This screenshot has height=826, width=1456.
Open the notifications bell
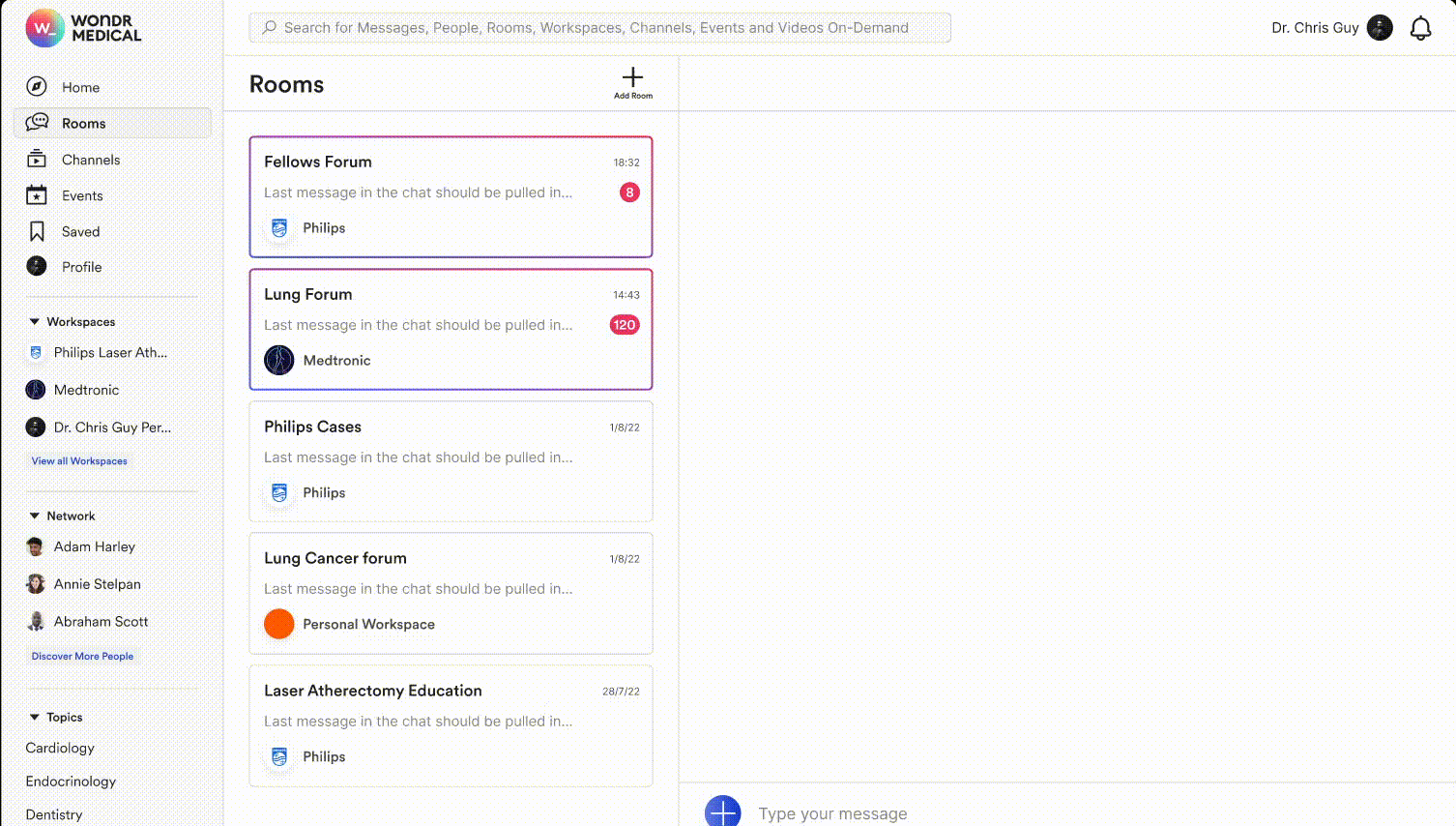(1420, 28)
